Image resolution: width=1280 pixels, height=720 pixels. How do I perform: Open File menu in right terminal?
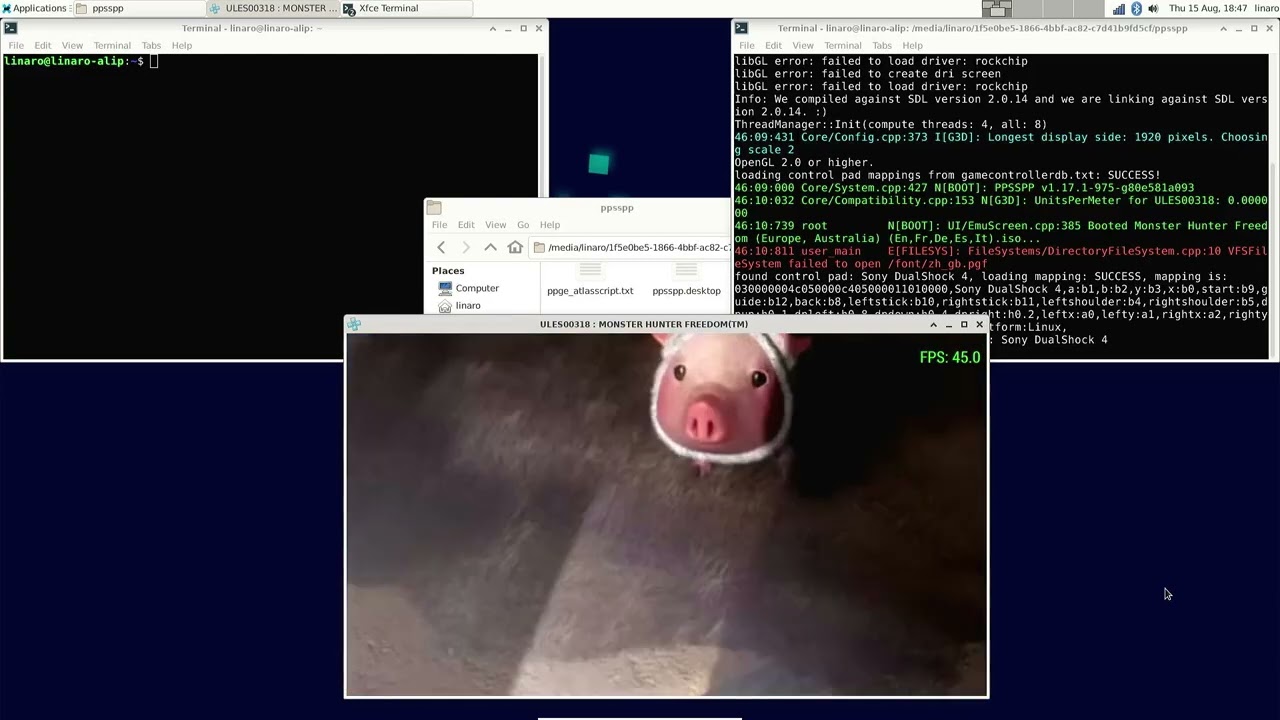coord(747,45)
